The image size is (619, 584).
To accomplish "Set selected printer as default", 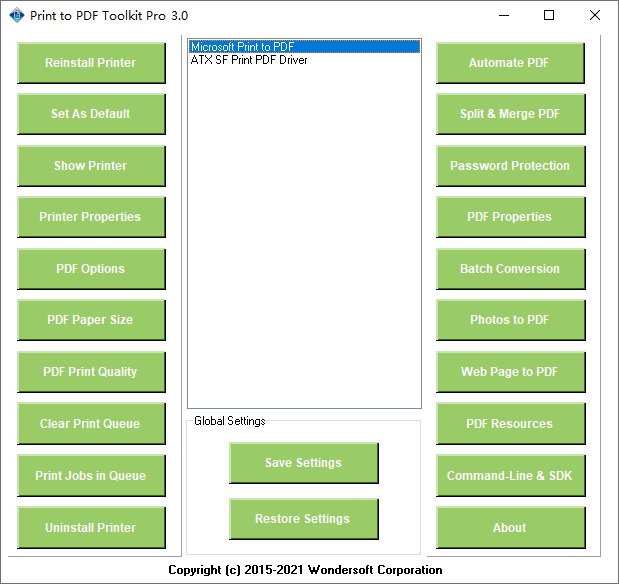I will [x=91, y=114].
